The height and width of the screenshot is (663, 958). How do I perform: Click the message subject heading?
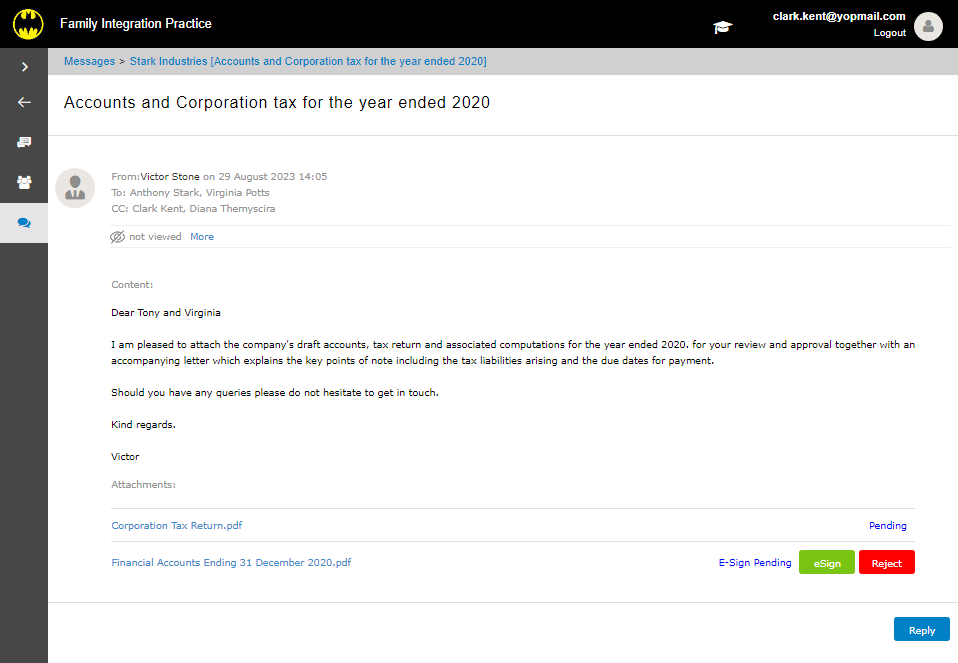(x=277, y=102)
